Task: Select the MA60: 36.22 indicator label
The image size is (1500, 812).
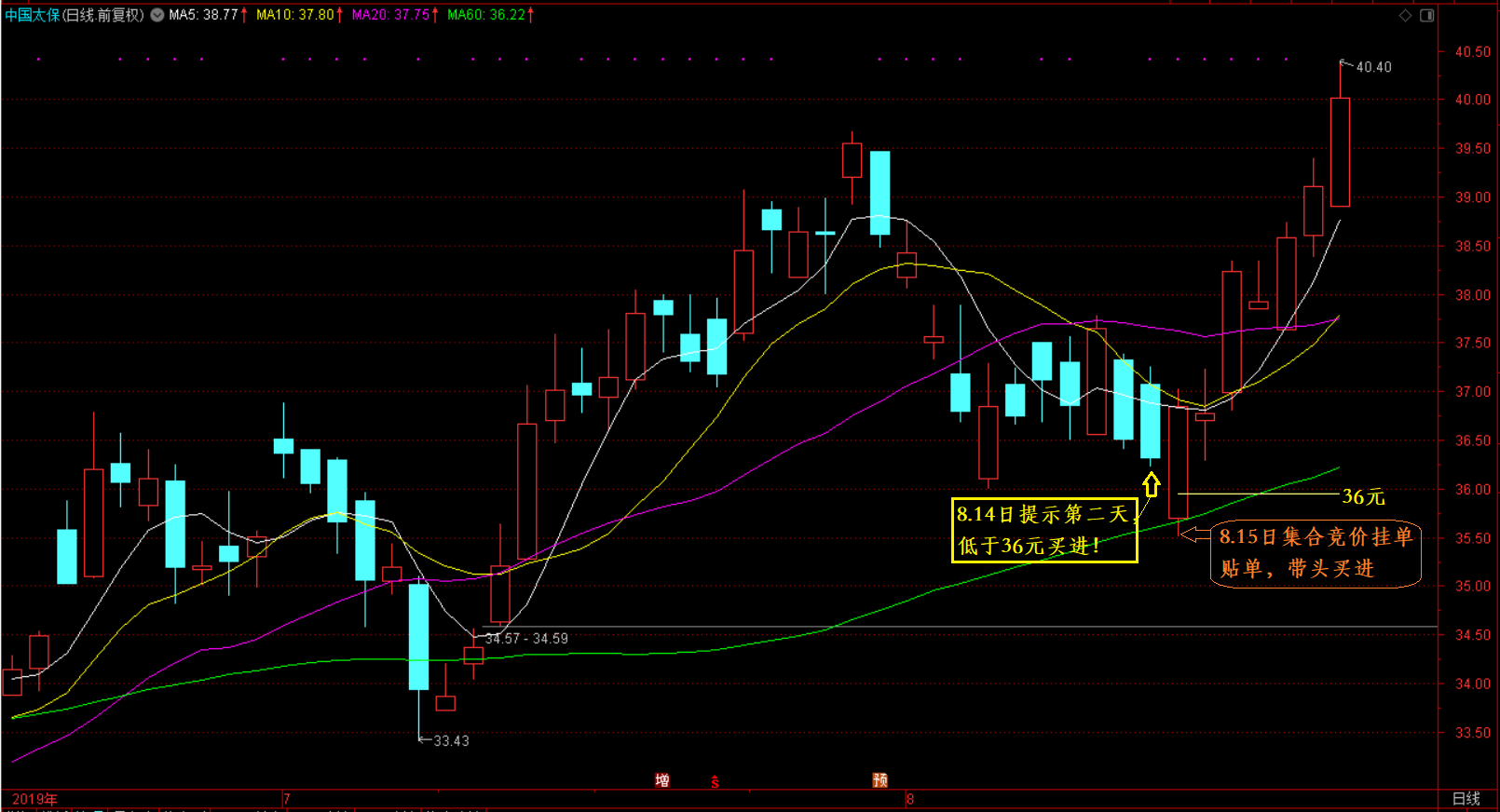Action: [x=486, y=15]
